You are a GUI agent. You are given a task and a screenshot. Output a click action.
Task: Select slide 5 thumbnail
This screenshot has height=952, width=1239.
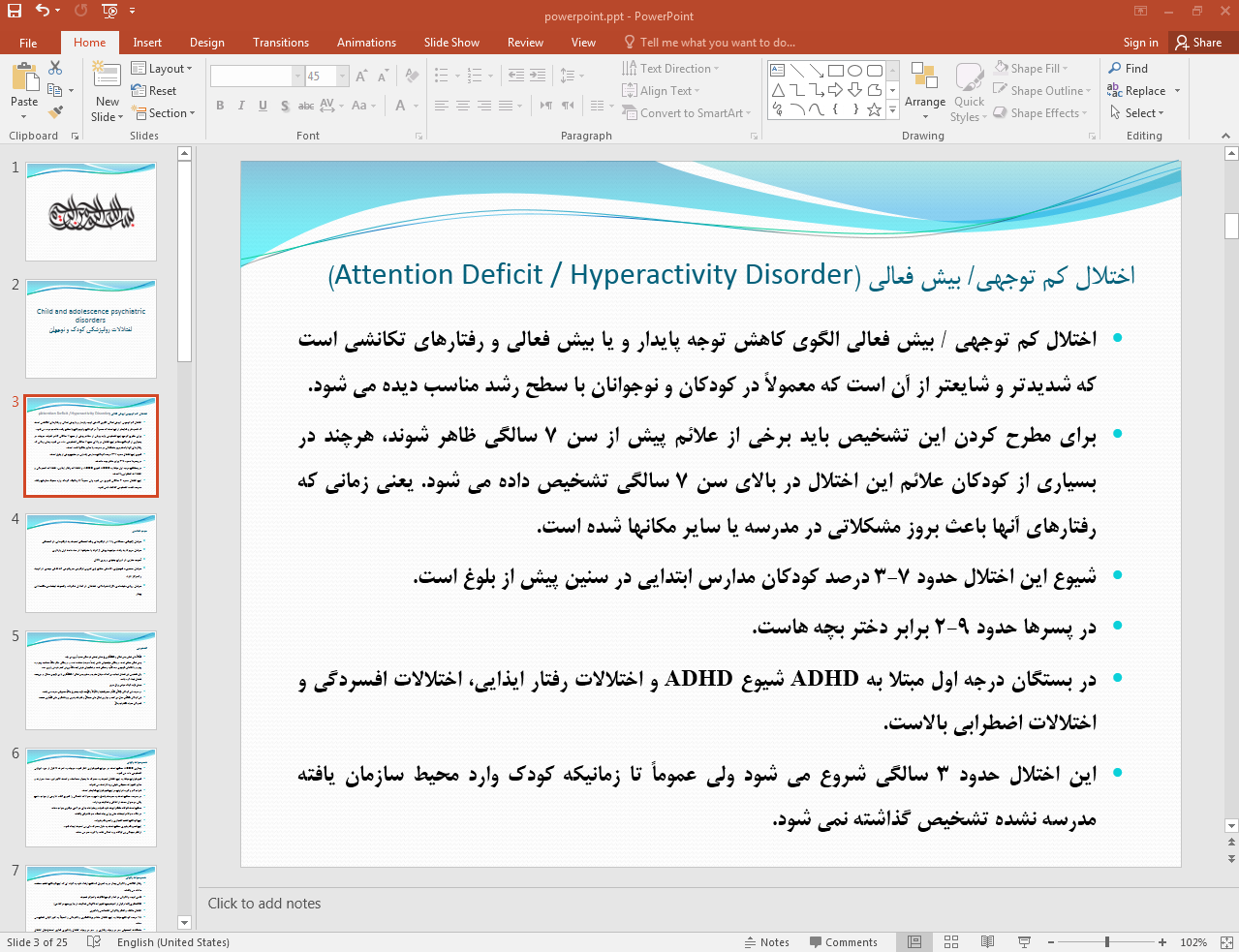click(91, 680)
